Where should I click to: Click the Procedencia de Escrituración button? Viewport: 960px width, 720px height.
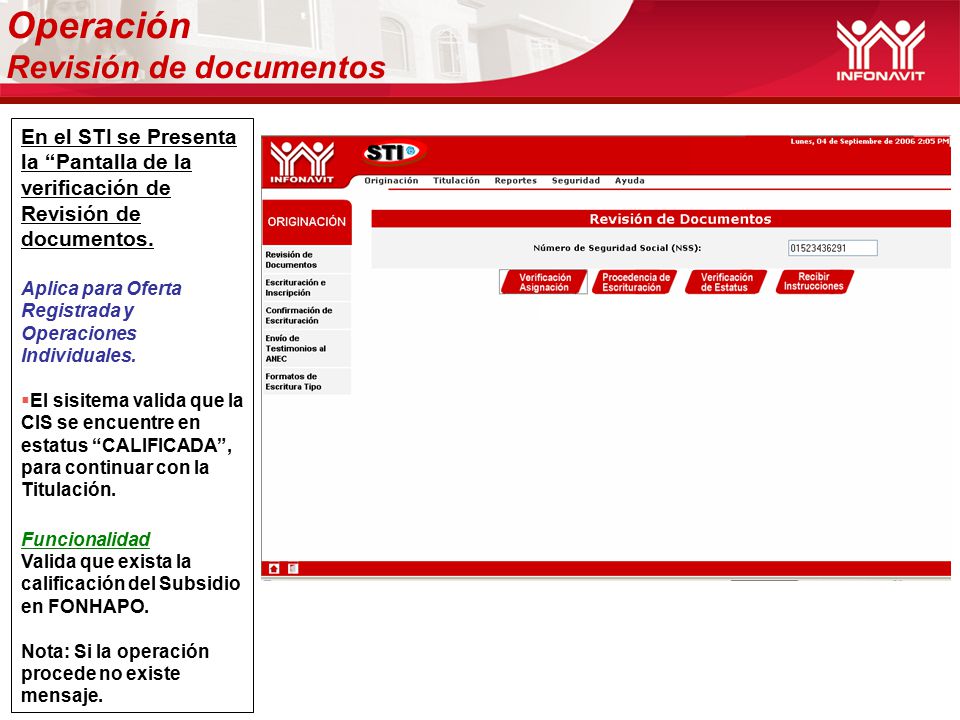click(635, 282)
